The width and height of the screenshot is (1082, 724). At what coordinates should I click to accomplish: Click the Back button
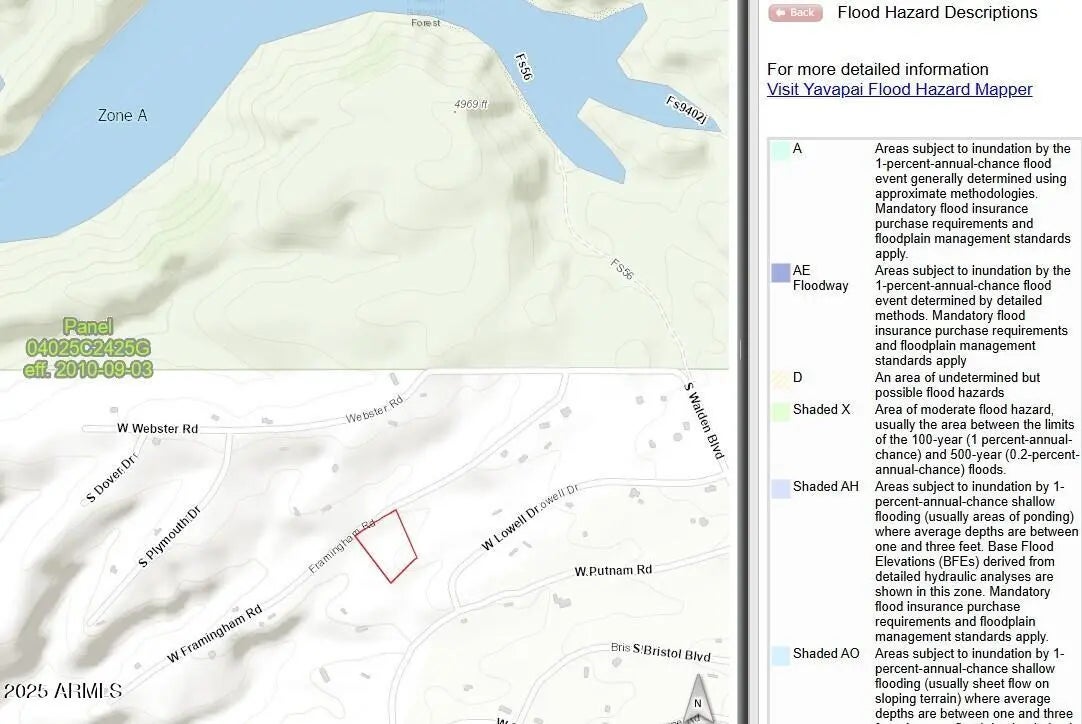pos(795,13)
